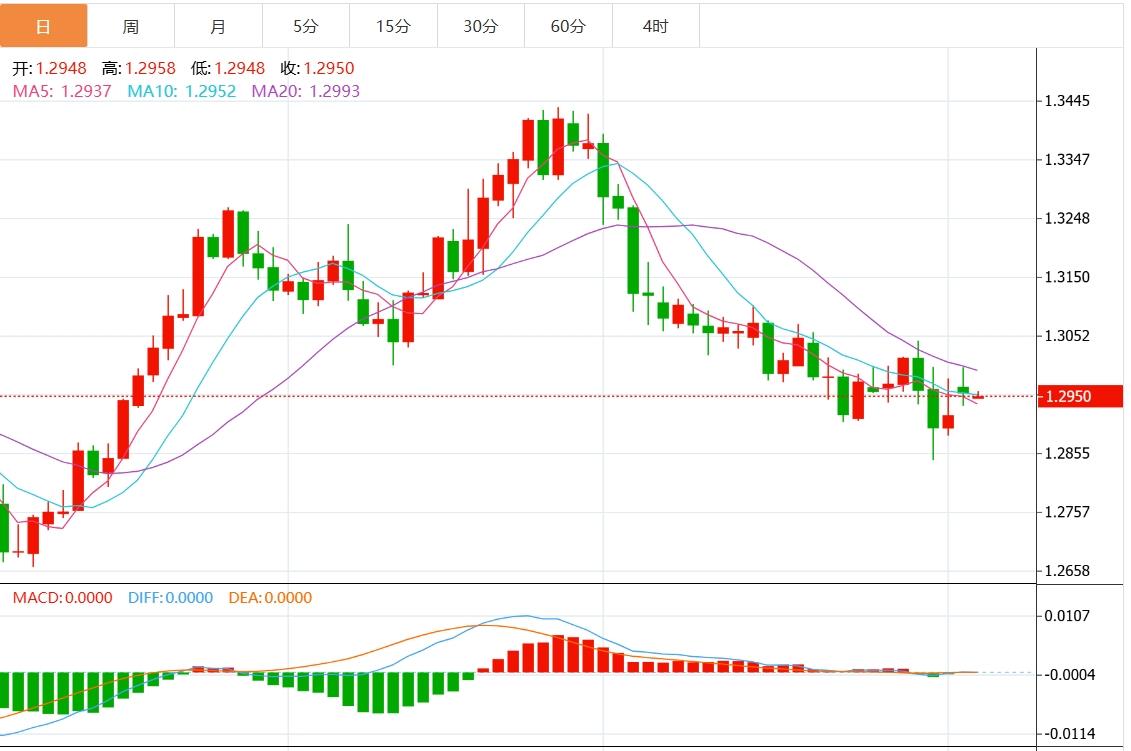Click the MA10 moving average label
Screen dimensions: 1131x751
(x=182, y=91)
